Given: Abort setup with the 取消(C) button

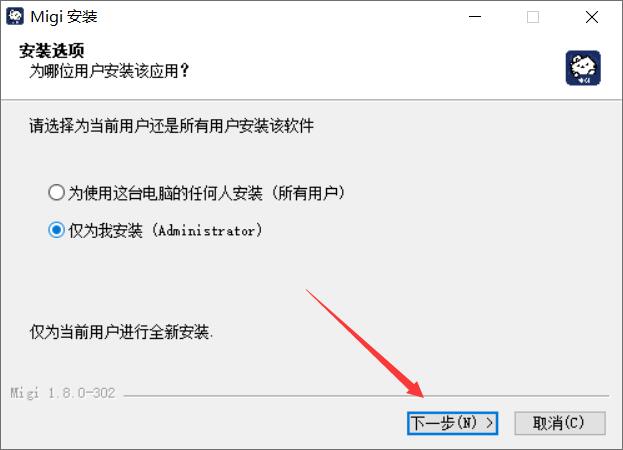Looking at the screenshot, I should click(560, 423).
